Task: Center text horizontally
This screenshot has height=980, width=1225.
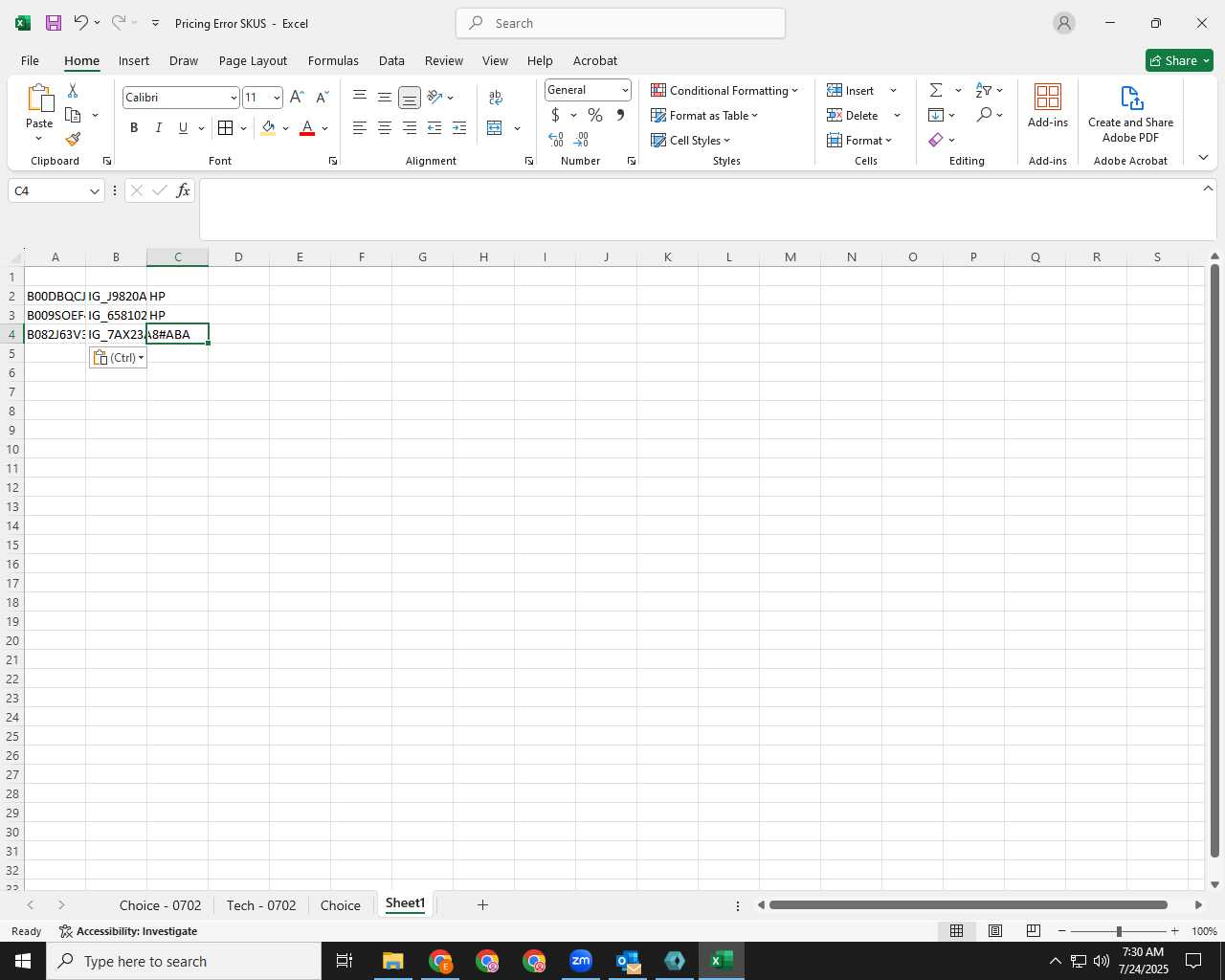Action: (x=385, y=128)
